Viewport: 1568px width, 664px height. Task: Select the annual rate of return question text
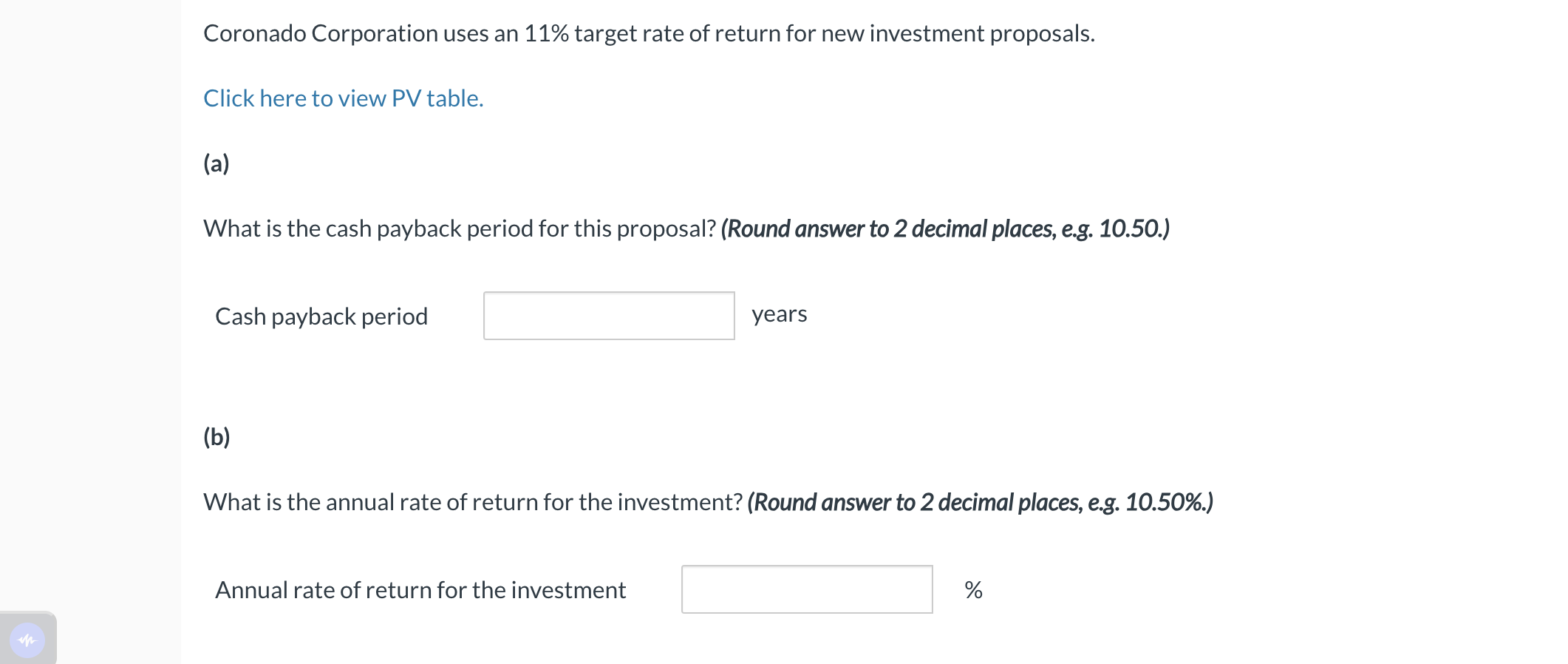[472, 501]
